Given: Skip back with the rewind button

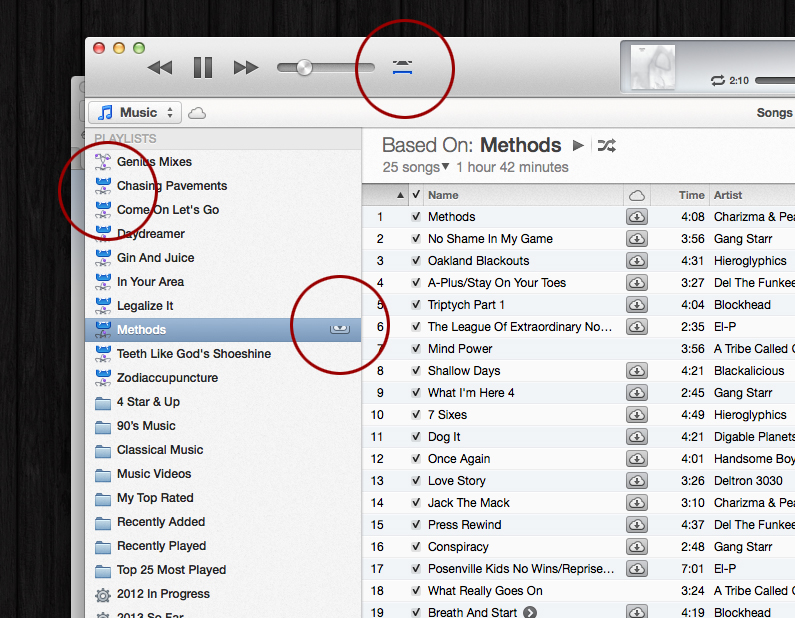Looking at the screenshot, I should (160, 67).
